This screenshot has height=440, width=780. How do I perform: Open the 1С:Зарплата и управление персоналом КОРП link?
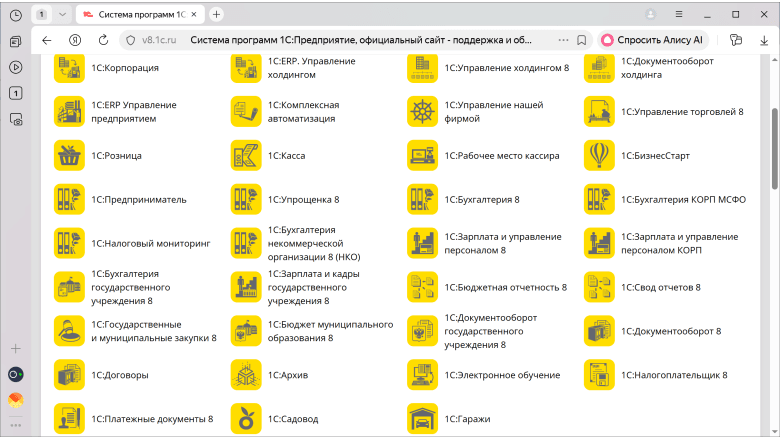[680, 244]
